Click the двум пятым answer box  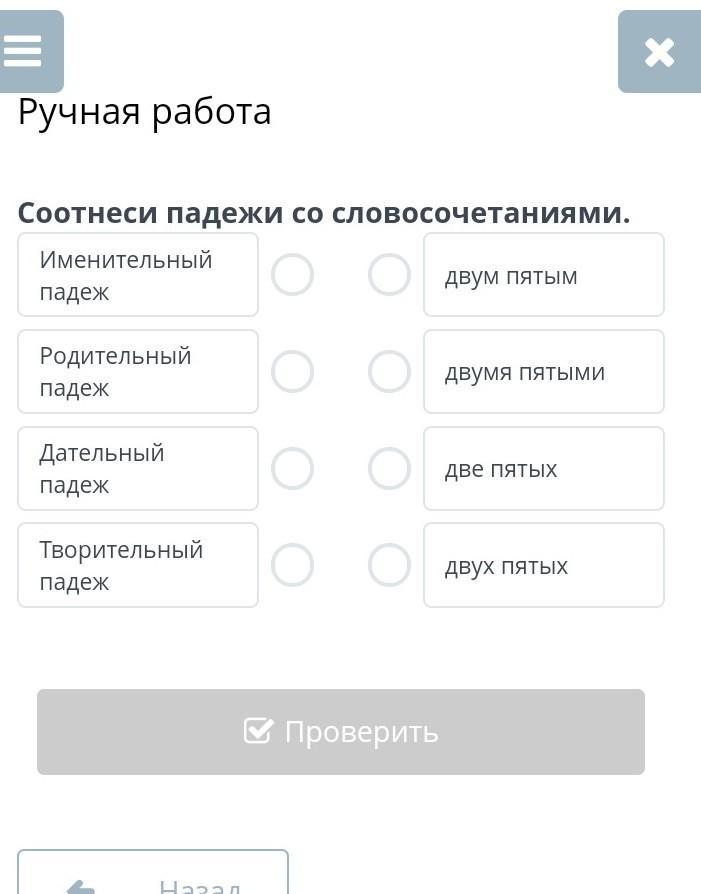coord(544,275)
